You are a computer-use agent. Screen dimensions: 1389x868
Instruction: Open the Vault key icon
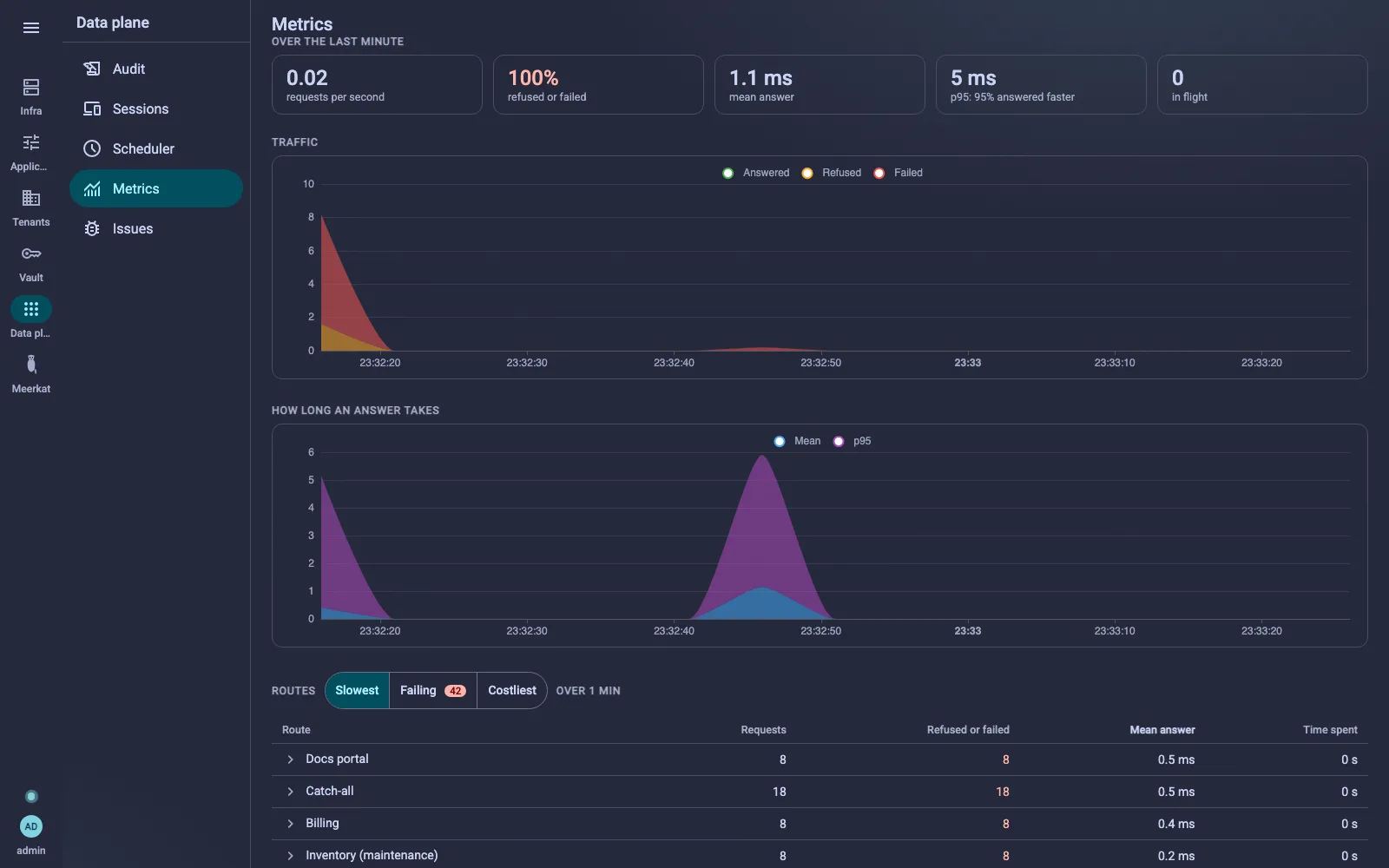pyautogui.click(x=31, y=253)
